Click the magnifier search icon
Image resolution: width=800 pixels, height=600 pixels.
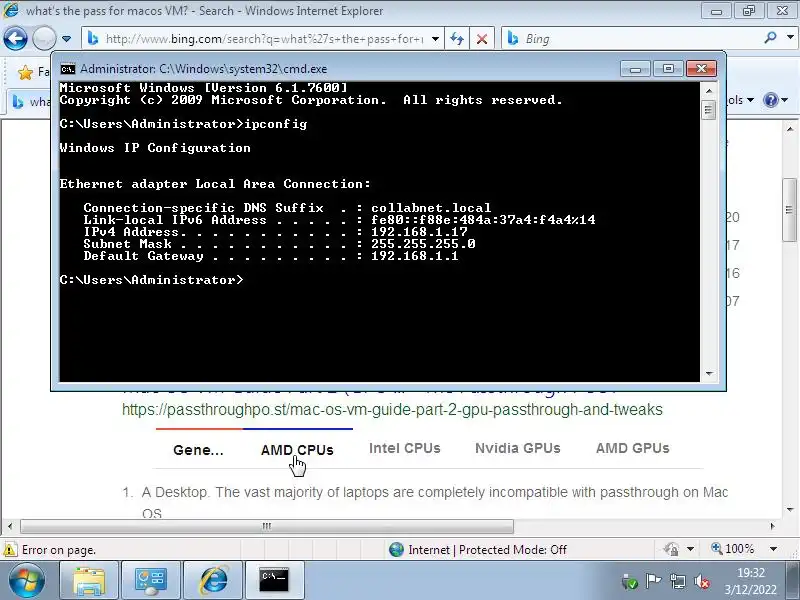click(x=770, y=38)
